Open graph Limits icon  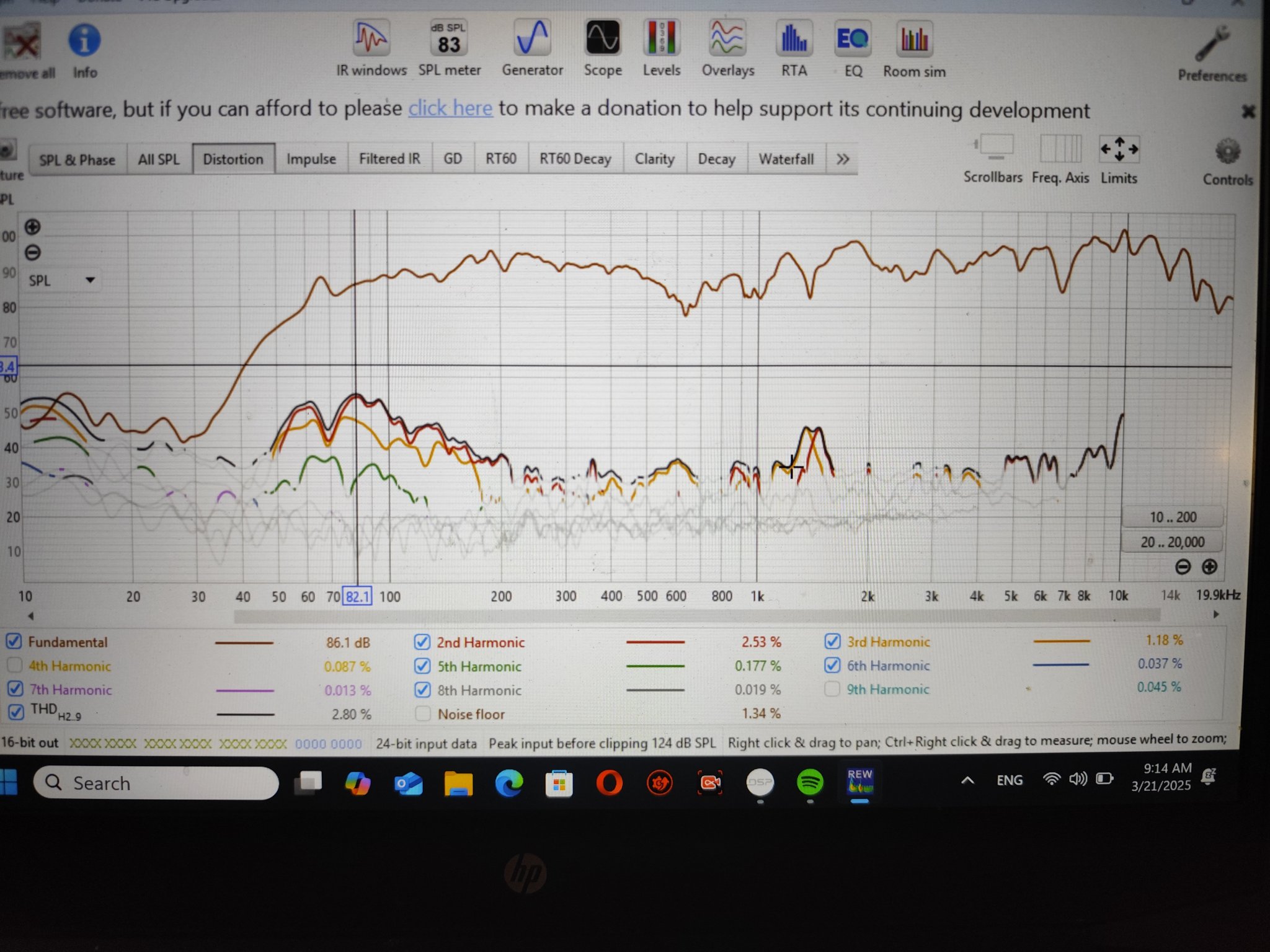[1119, 149]
